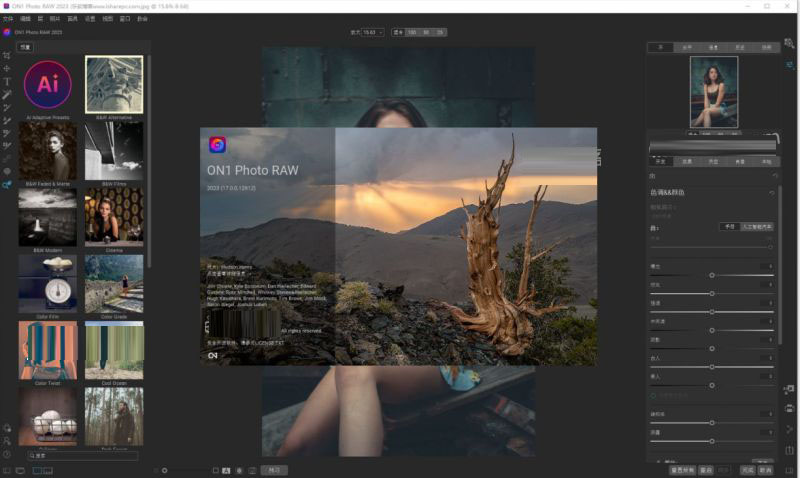800x478 pixels.
Task: Click the help icon at left toolbar bottom
Action: click(7, 454)
